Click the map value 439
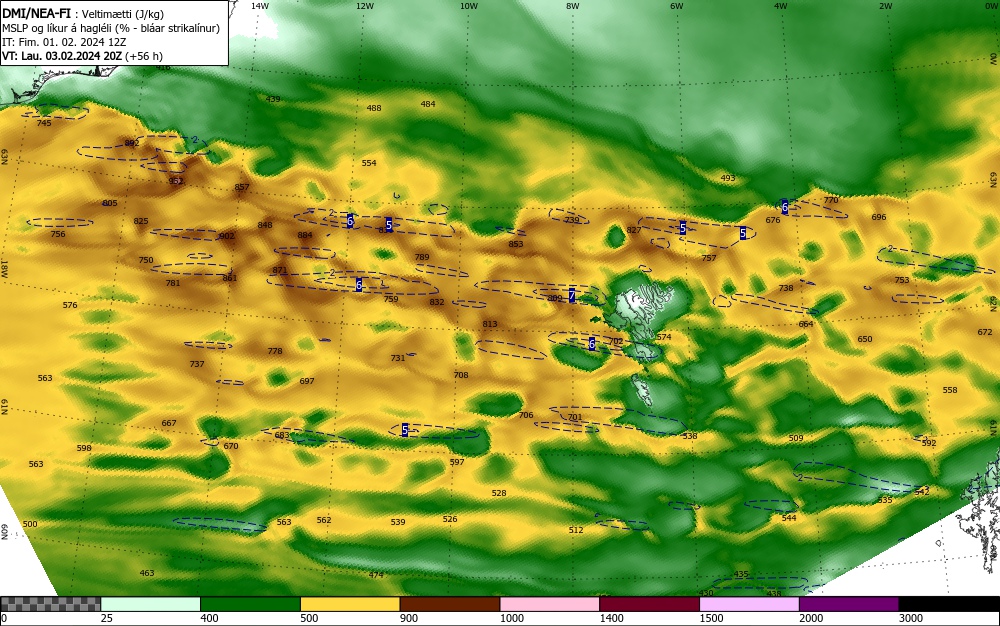This screenshot has height=626, width=1000. pyautogui.click(x=273, y=99)
